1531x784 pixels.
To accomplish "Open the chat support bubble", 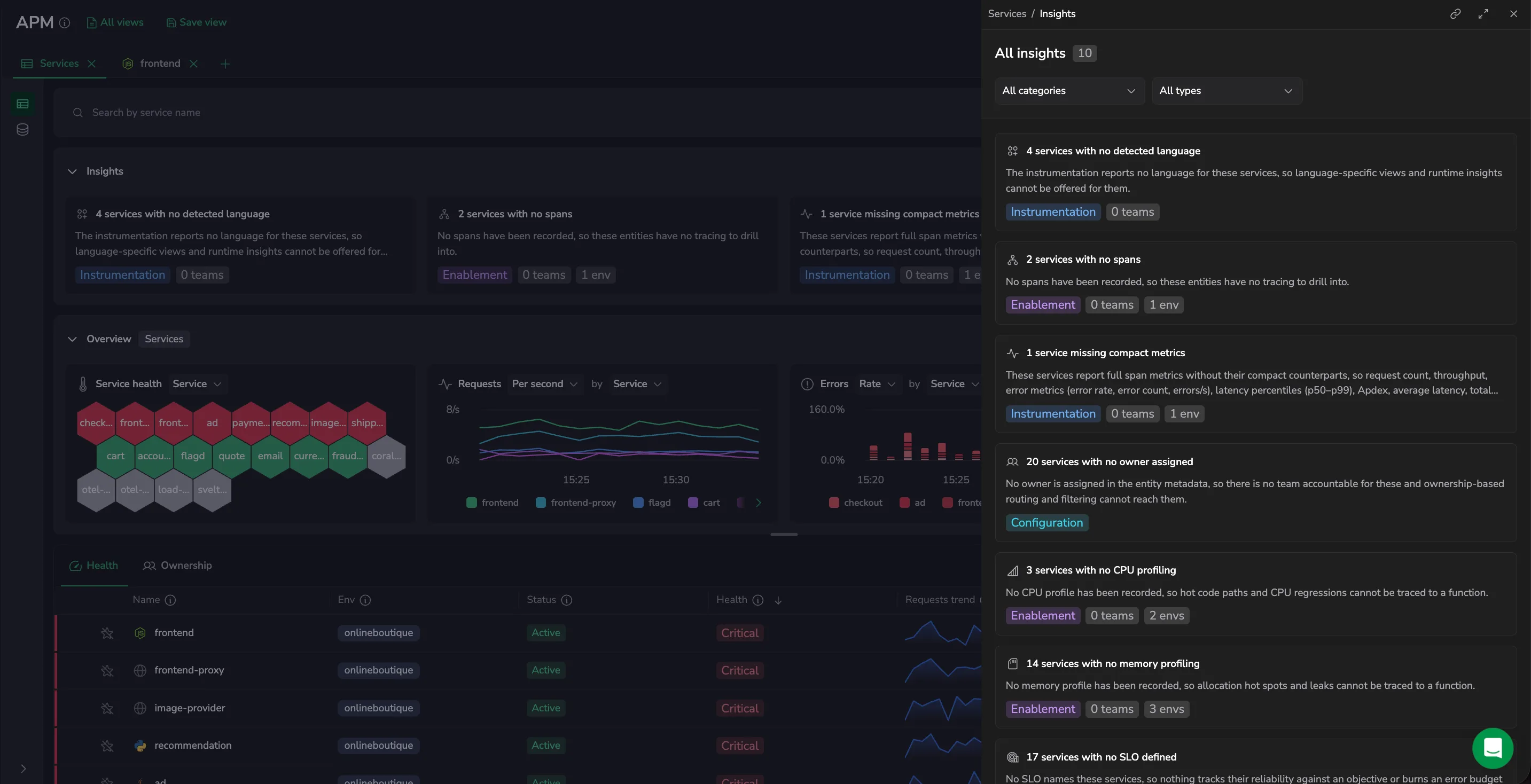I will 1493,748.
